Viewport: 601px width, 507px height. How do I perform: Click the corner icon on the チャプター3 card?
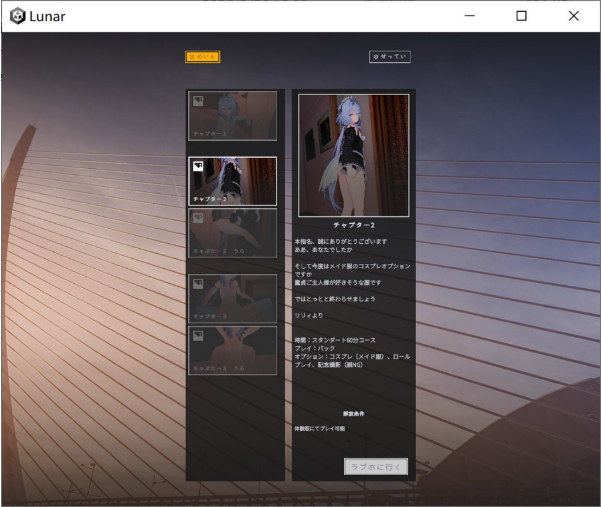coord(198,284)
